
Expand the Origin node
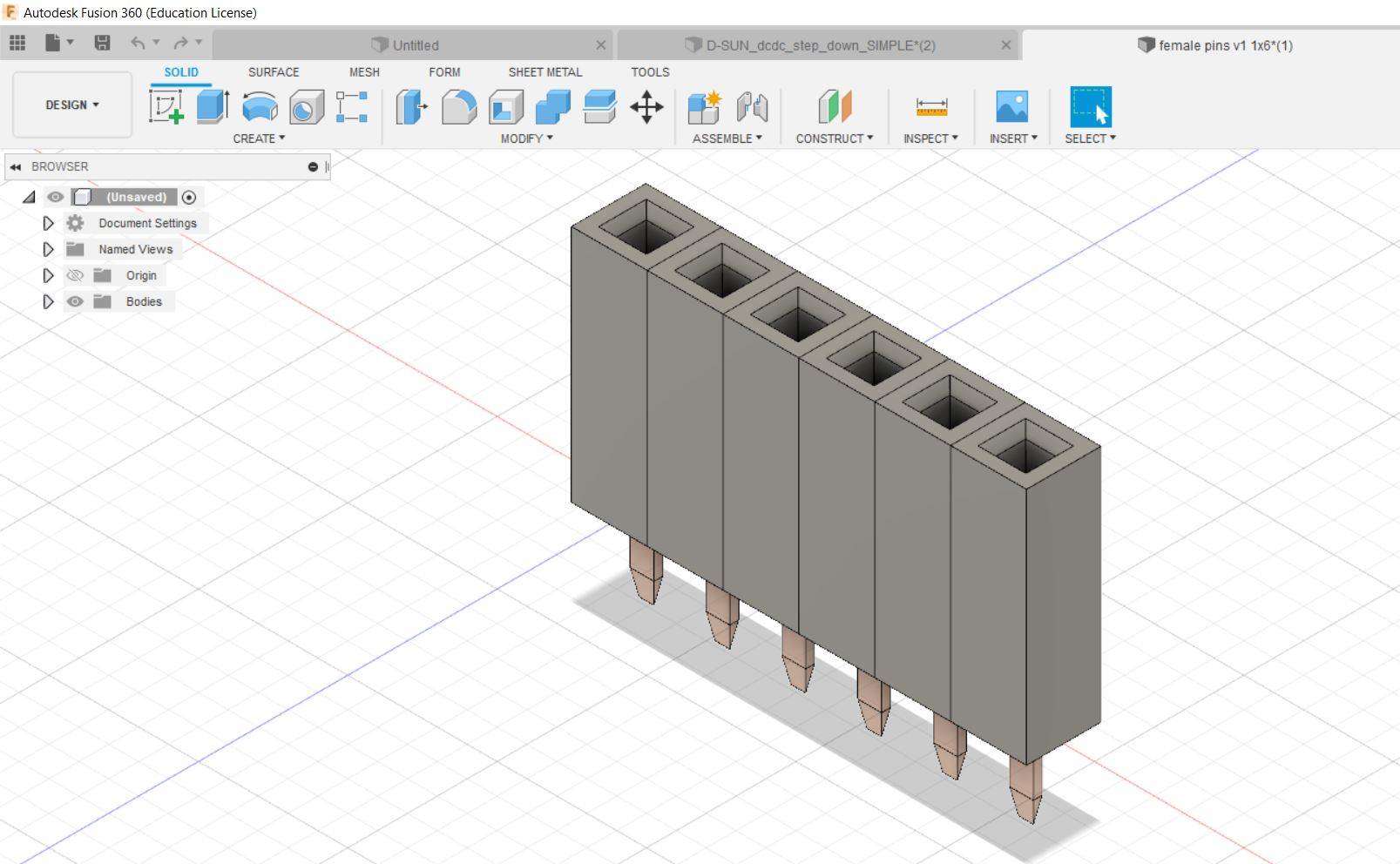pos(48,275)
